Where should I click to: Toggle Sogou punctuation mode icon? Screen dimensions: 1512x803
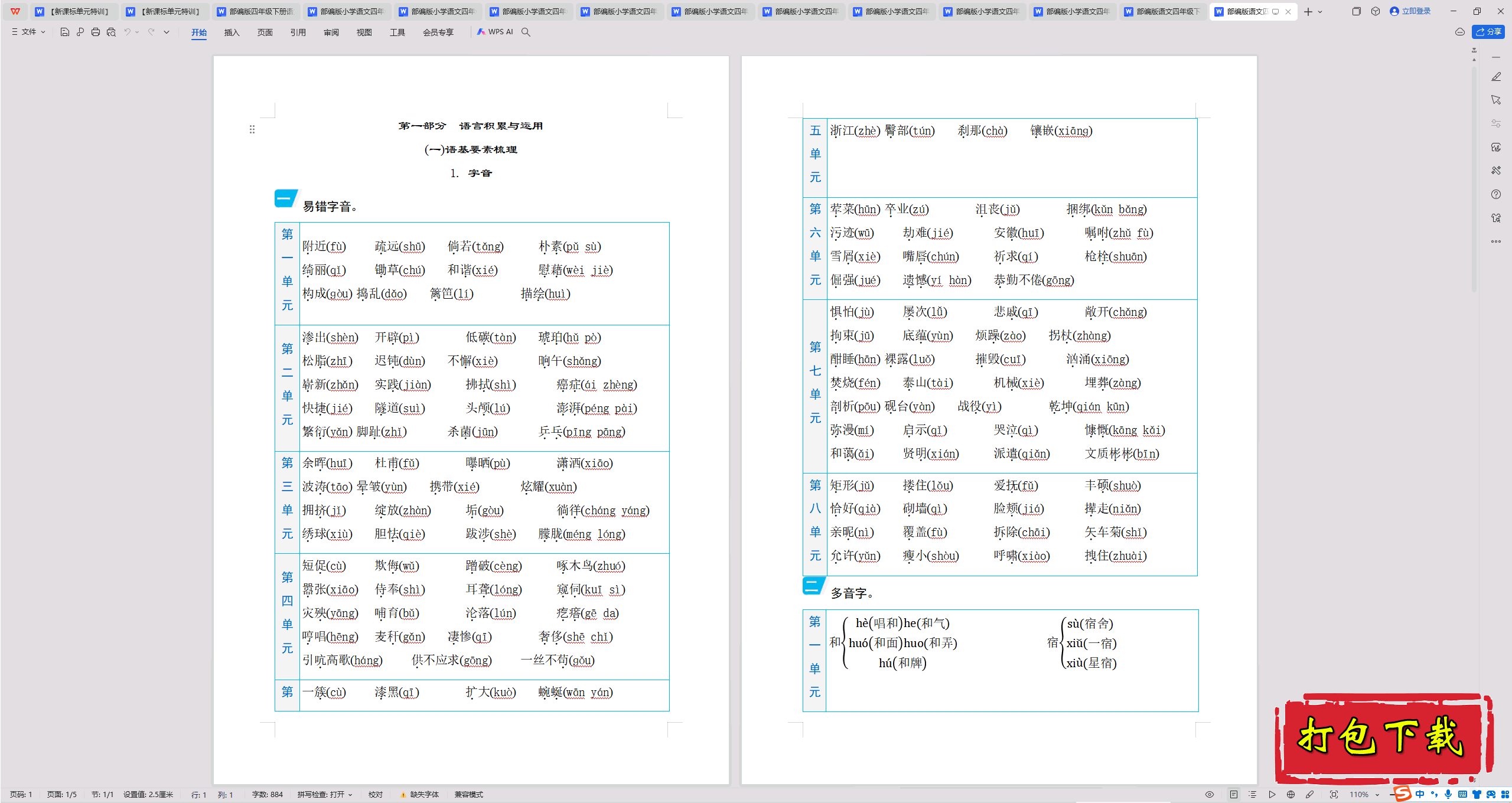point(1434,794)
